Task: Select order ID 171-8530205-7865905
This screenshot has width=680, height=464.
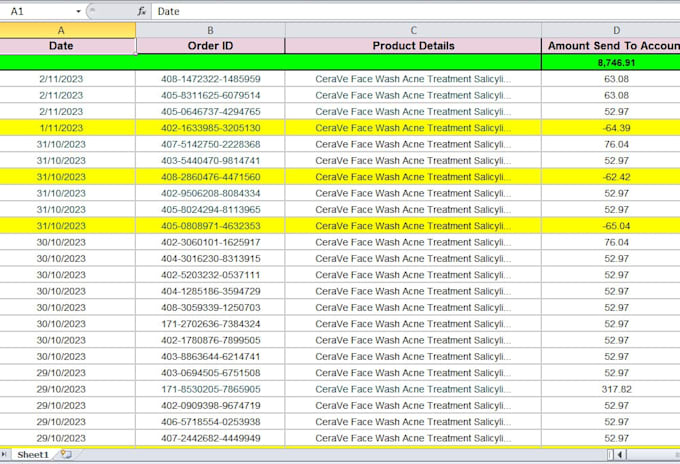Action: (210, 389)
